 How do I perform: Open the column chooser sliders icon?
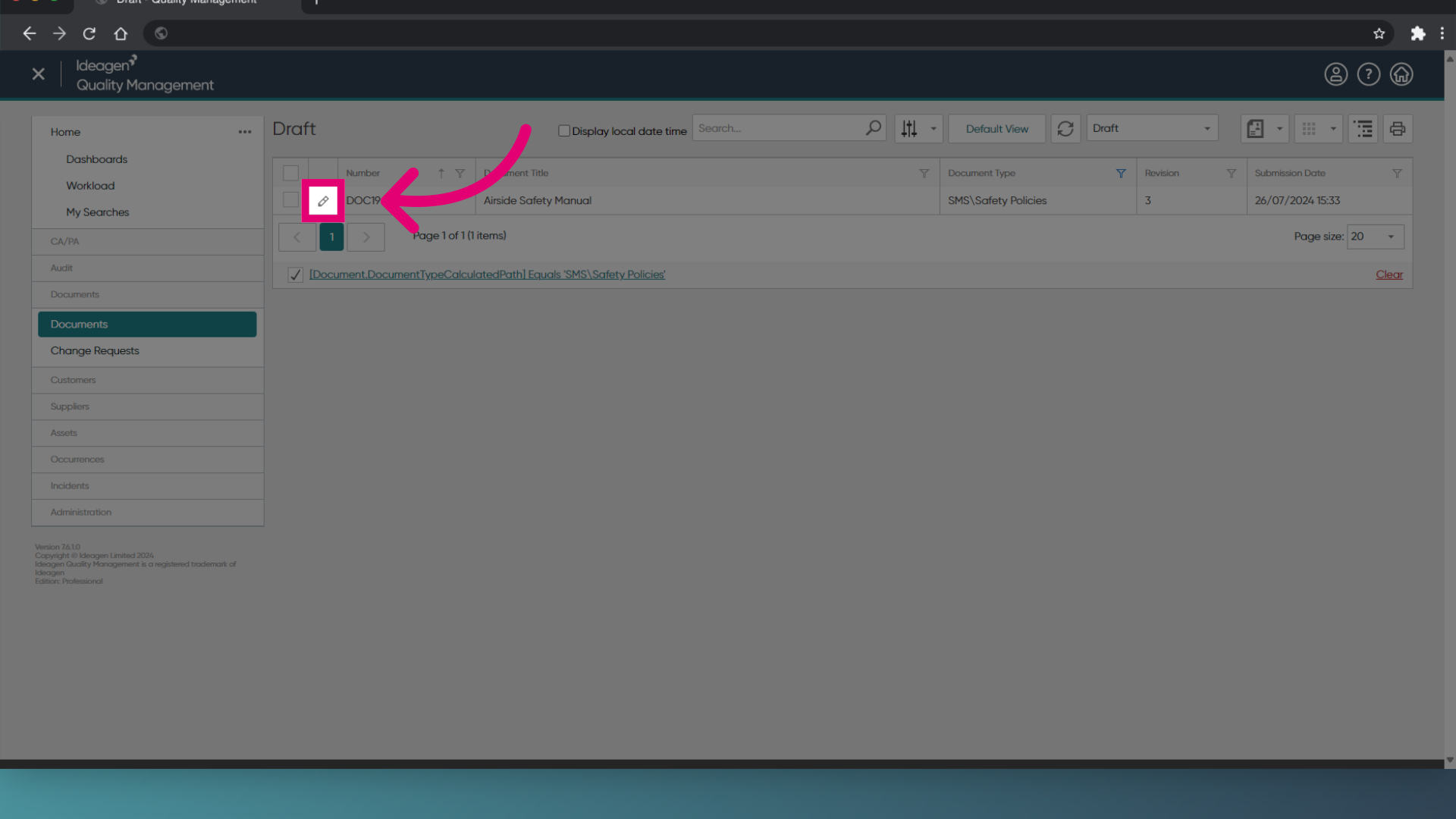pyautogui.click(x=908, y=129)
